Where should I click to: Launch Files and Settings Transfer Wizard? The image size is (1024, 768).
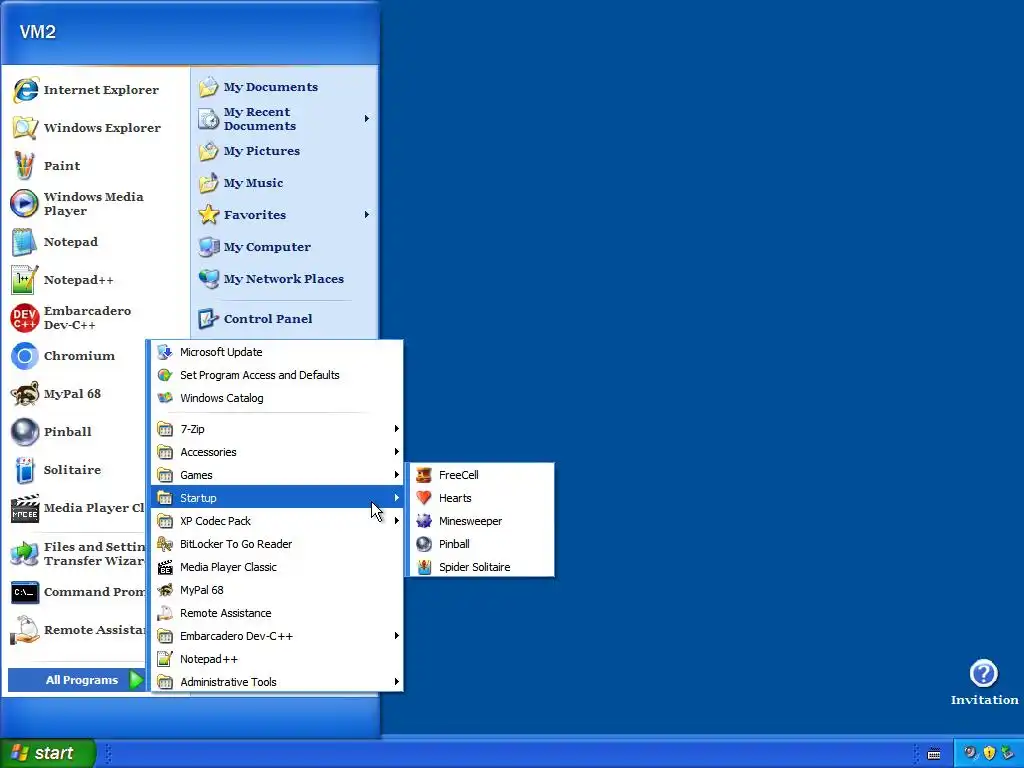pyautogui.click(x=76, y=553)
